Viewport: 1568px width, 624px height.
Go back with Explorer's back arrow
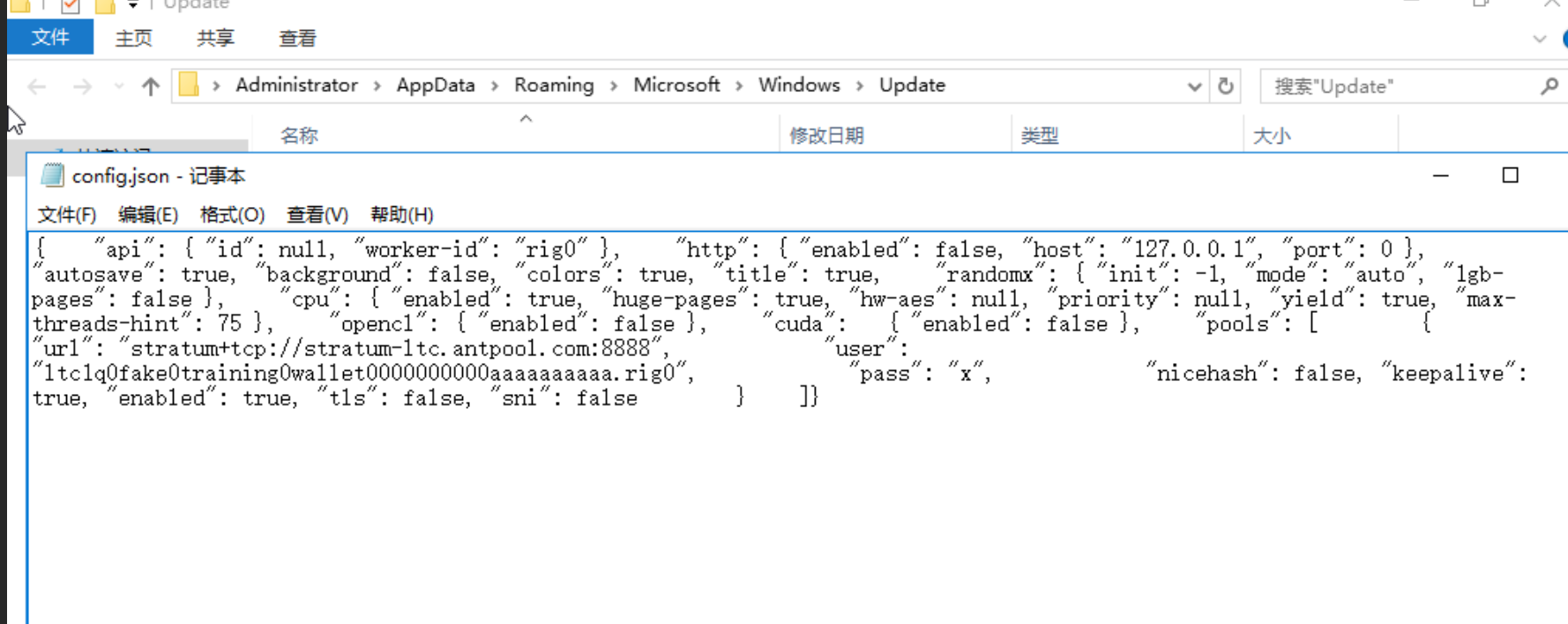37,86
